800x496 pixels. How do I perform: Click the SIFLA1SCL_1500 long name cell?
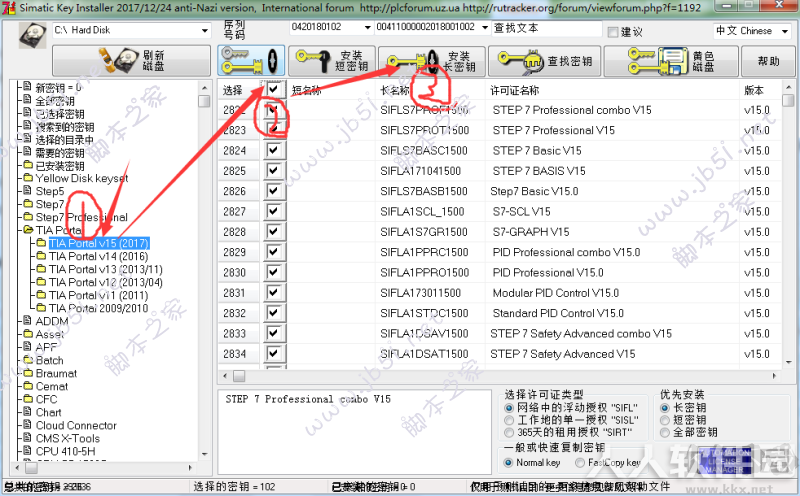(x=422, y=211)
